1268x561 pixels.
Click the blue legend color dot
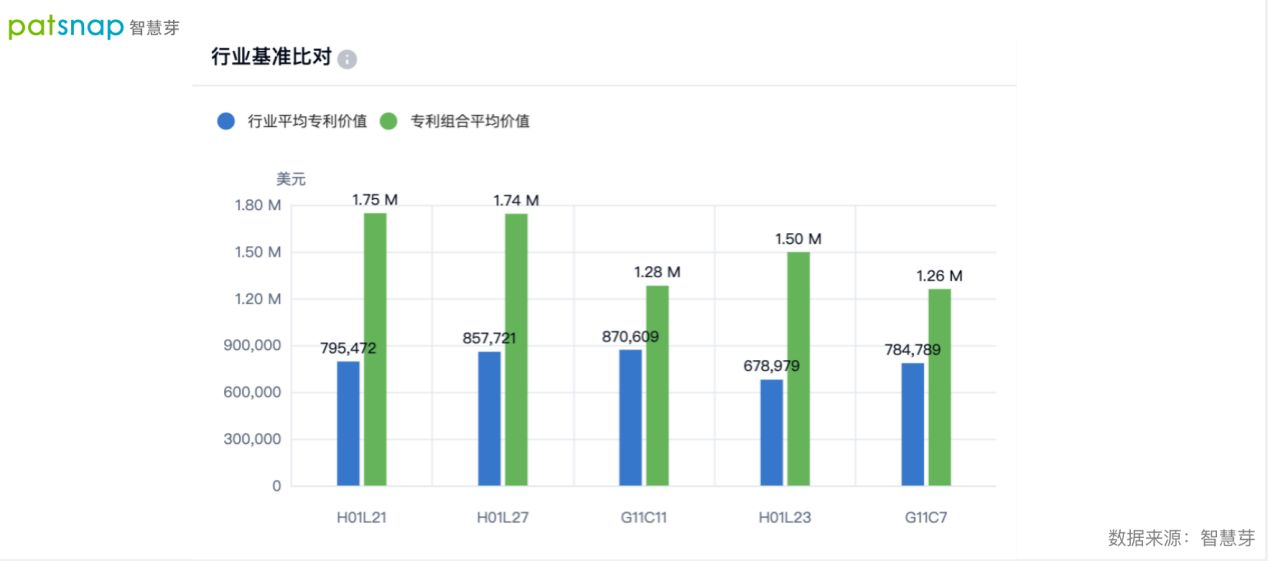point(226,121)
